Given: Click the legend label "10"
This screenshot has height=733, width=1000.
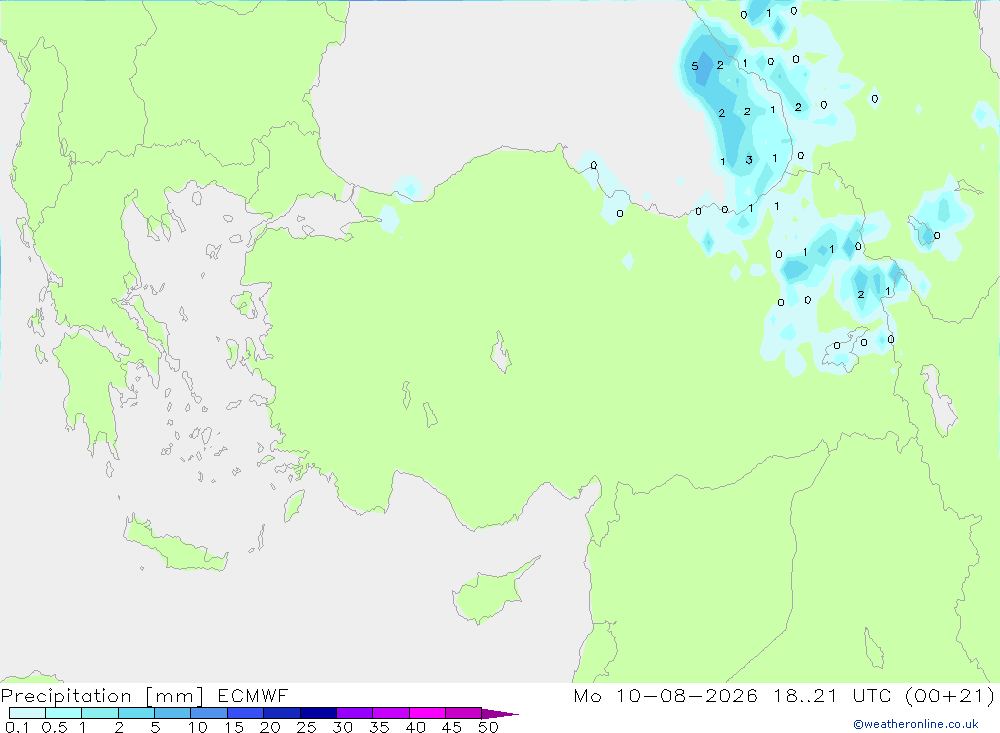Looking at the screenshot, I should click(x=198, y=727).
